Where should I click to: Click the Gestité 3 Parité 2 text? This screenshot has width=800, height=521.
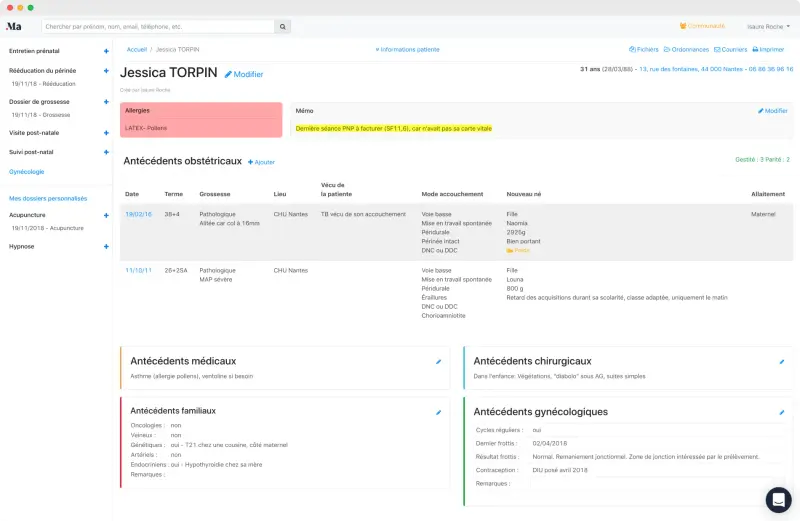762,160
